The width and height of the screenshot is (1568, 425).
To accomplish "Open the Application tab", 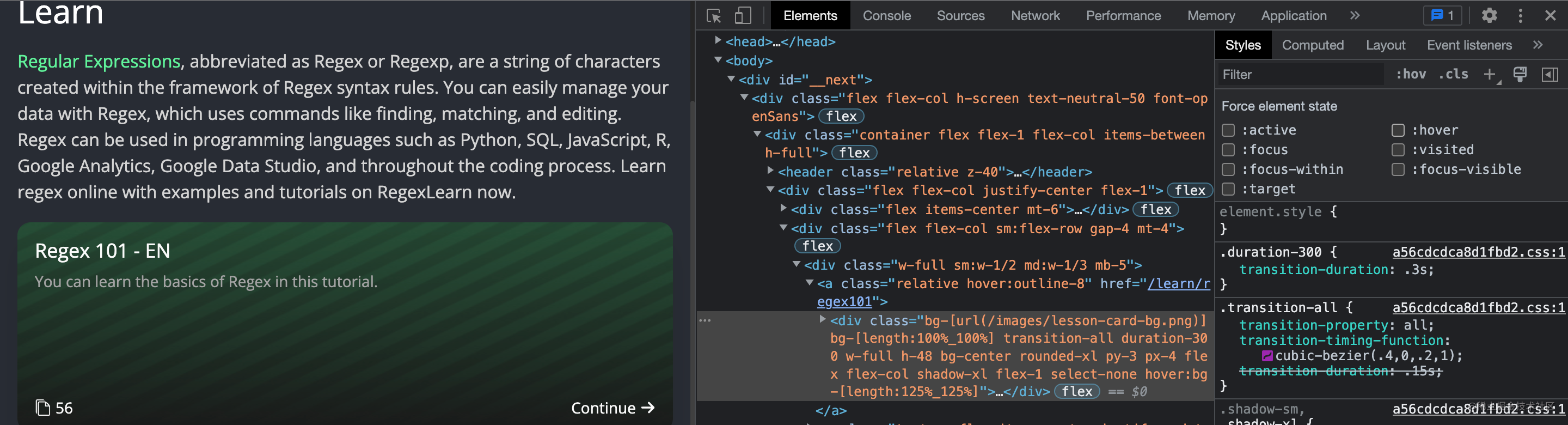I will coord(1294,16).
